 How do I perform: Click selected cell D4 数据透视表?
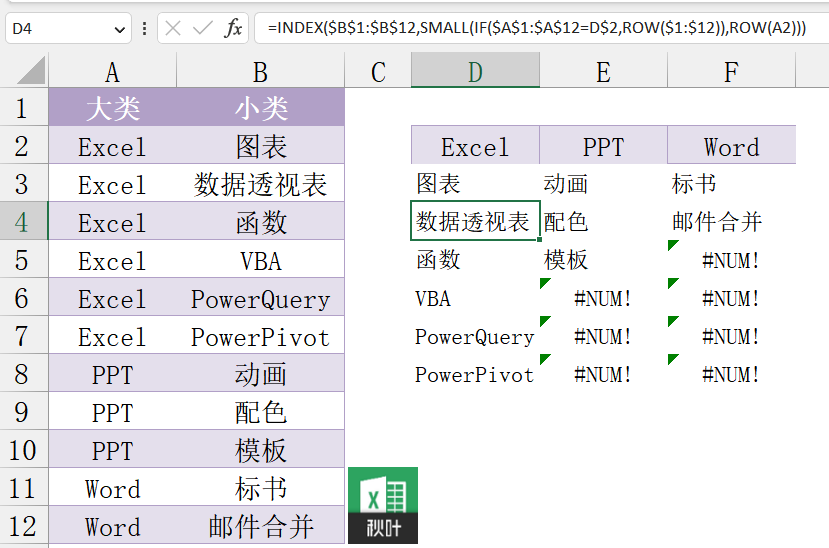coord(475,221)
